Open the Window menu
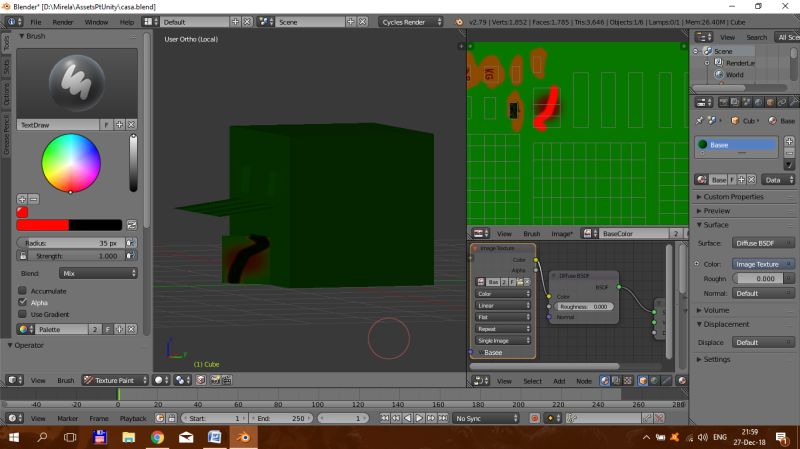This screenshot has height=449, width=800. (96, 22)
